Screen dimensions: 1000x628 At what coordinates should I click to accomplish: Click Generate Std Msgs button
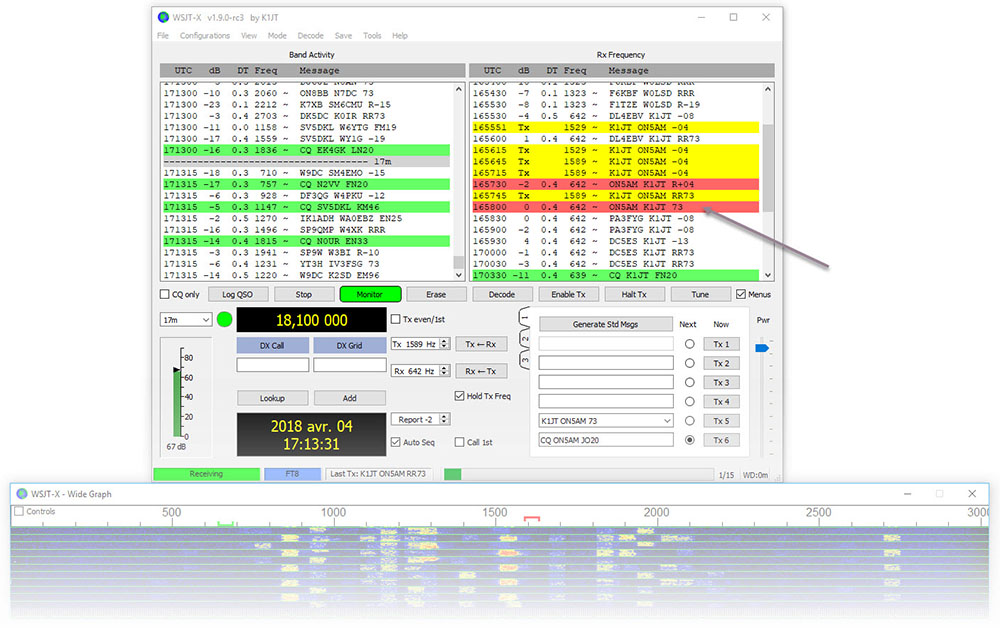click(605, 325)
